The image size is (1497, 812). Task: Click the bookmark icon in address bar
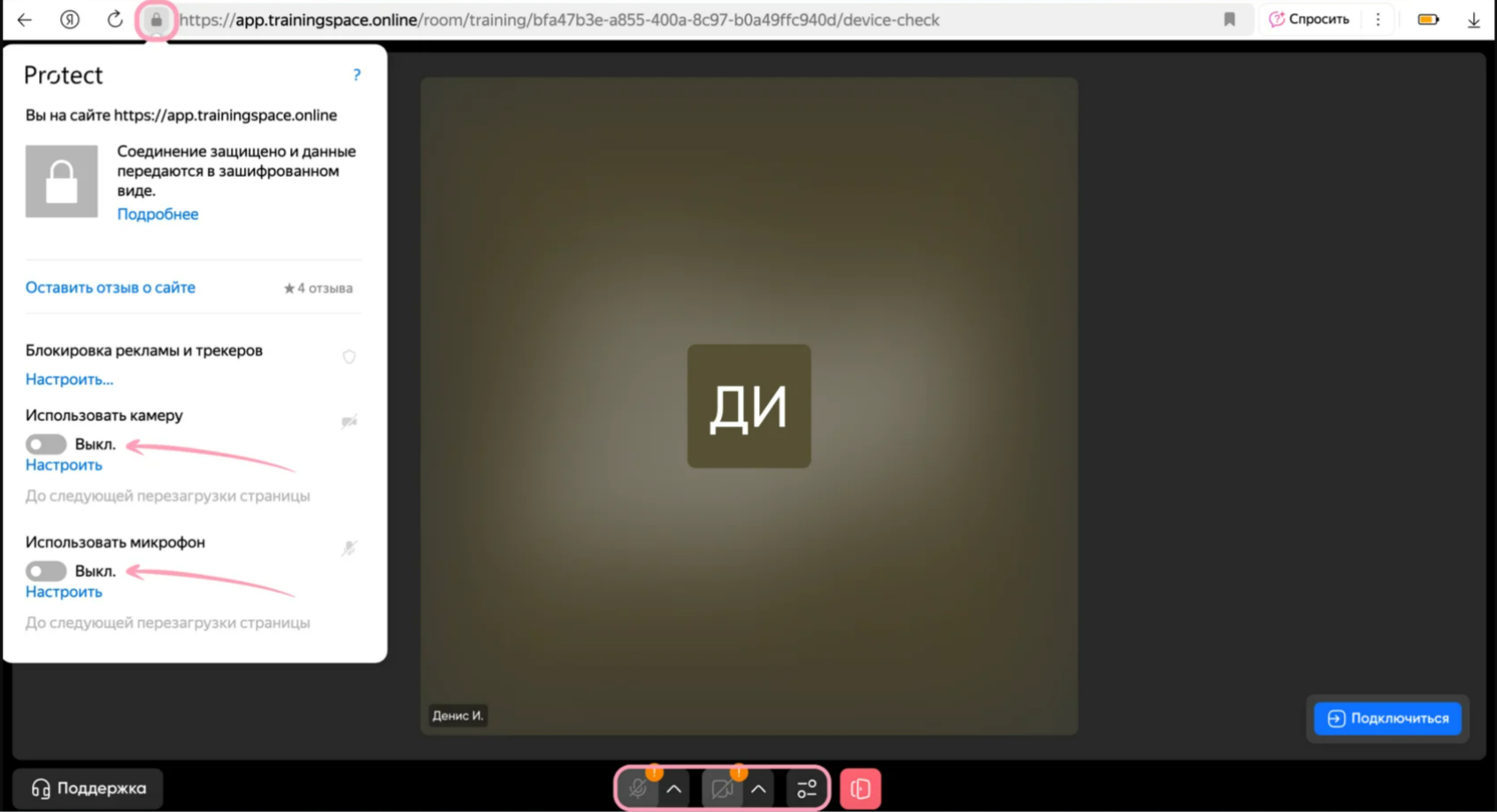pyautogui.click(x=1229, y=19)
